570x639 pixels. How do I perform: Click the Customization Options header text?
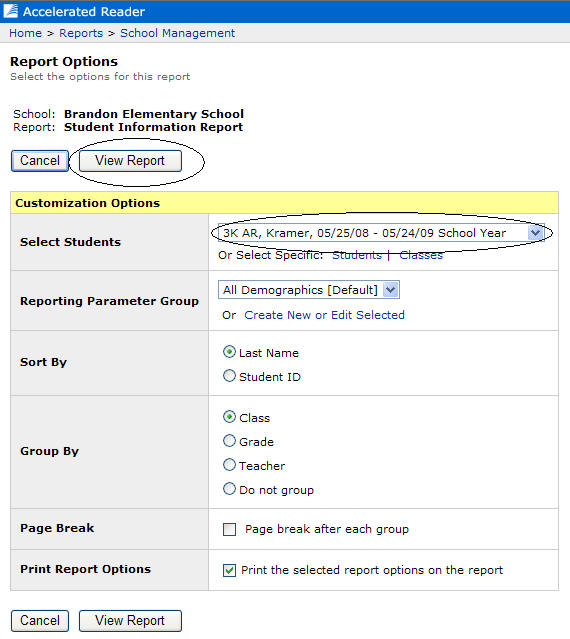[88, 203]
